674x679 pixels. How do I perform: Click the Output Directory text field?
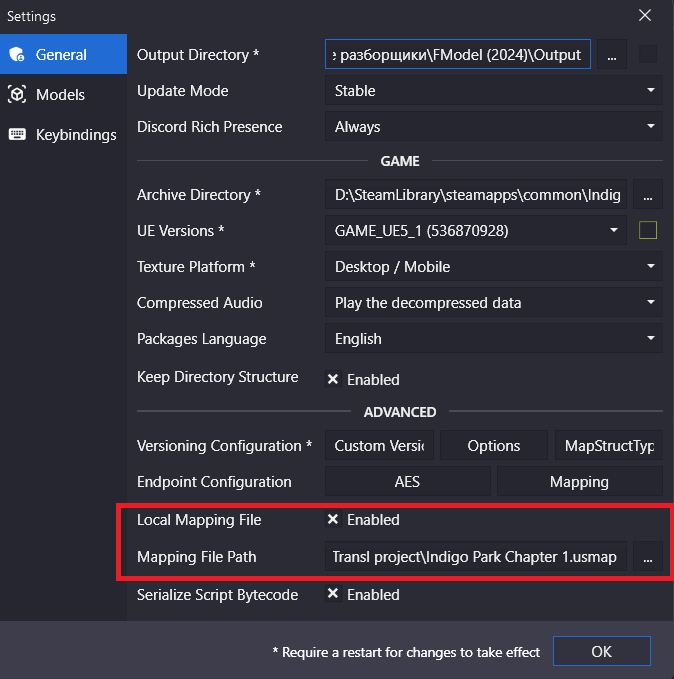pyautogui.click(x=458, y=55)
